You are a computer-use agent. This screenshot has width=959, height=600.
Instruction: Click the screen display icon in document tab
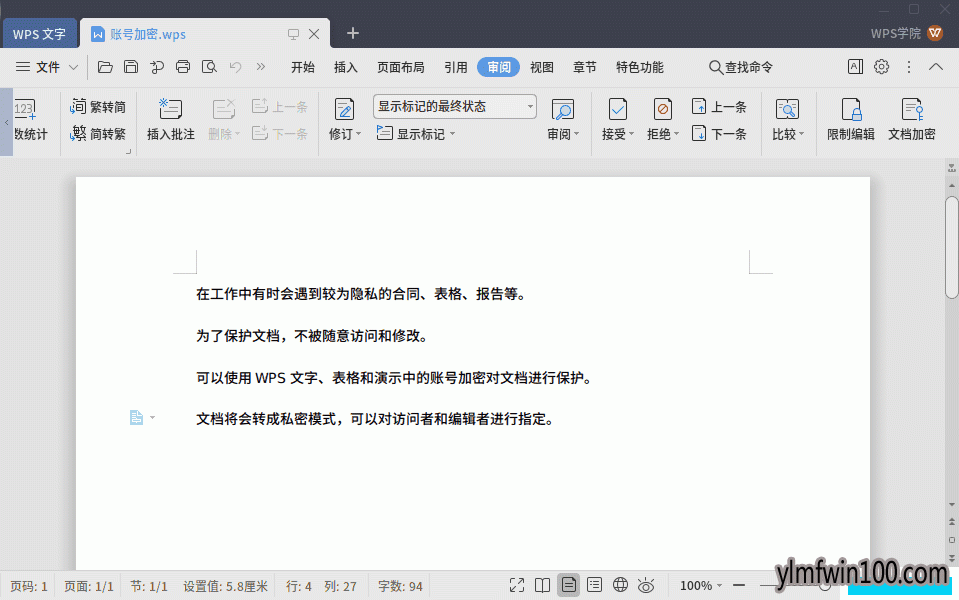point(294,34)
